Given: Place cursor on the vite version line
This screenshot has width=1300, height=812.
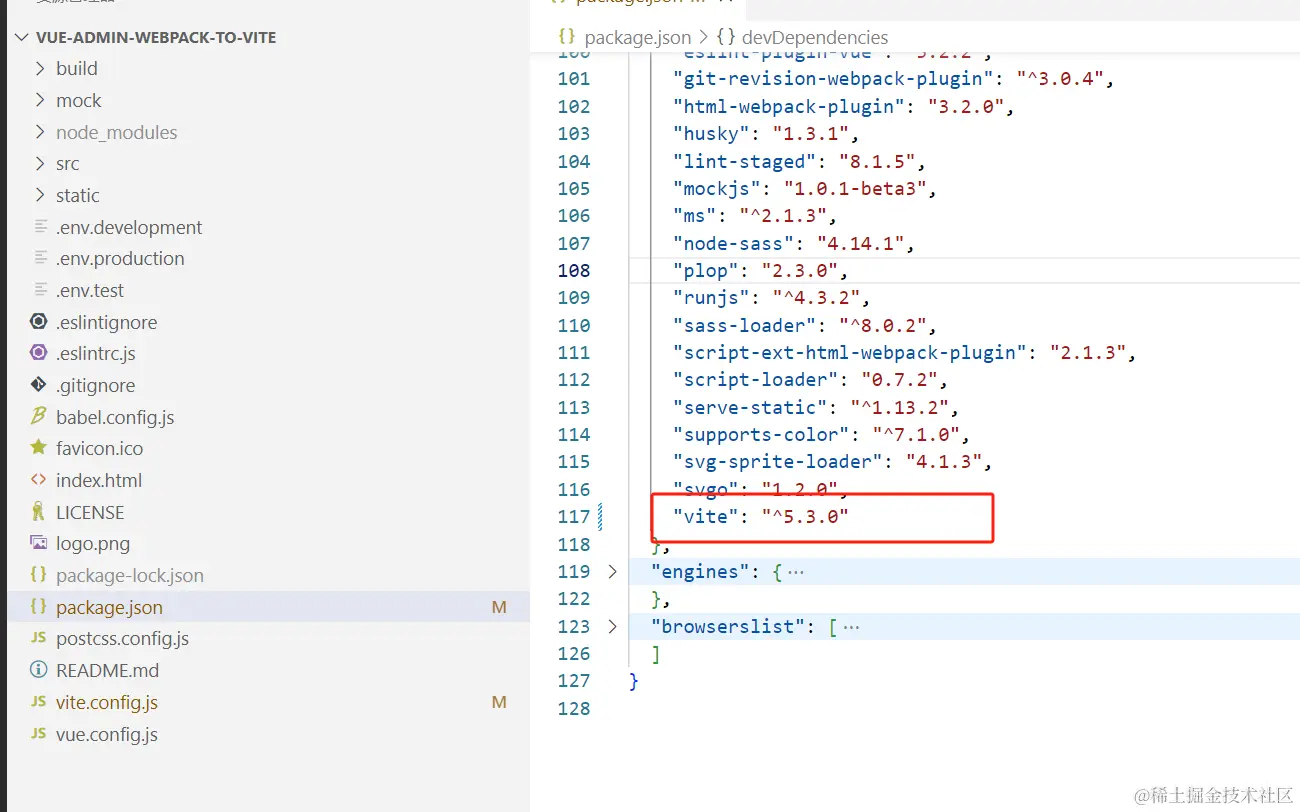Looking at the screenshot, I should coord(760,517).
